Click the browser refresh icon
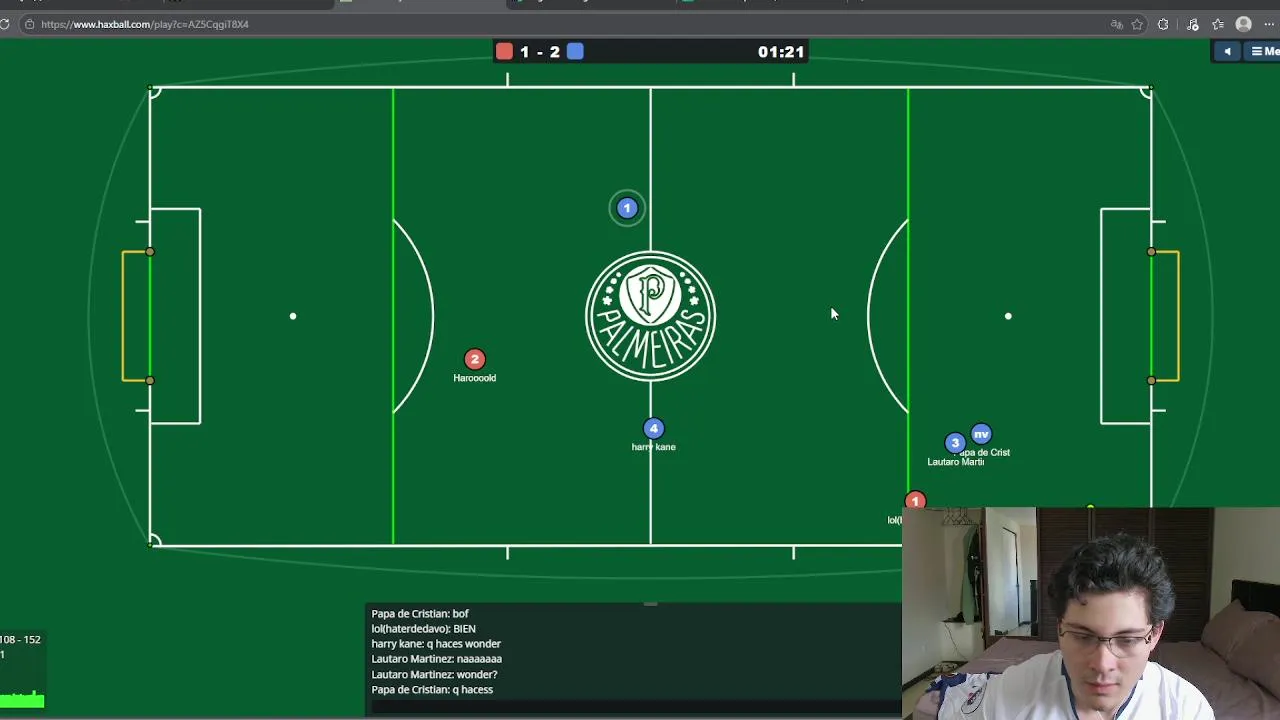Viewport: 1280px width, 720px height. [x=5, y=24]
